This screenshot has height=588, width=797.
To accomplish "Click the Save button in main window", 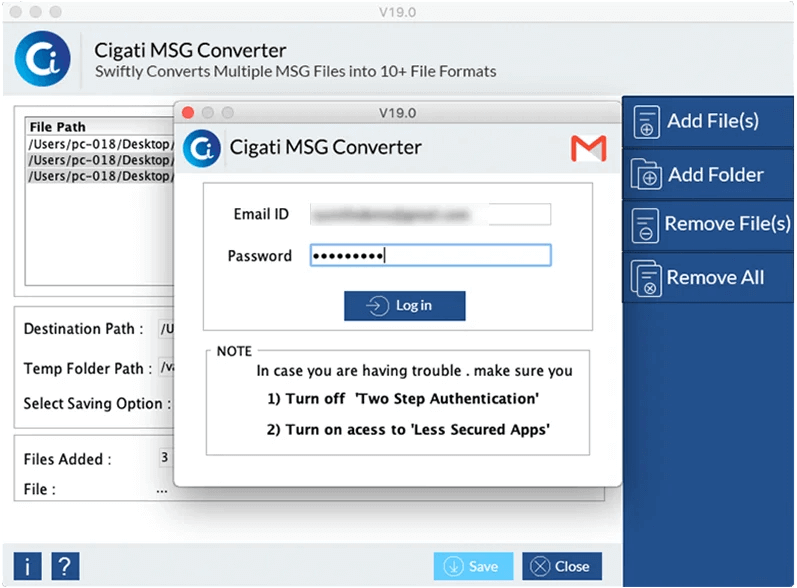I will click(473, 566).
